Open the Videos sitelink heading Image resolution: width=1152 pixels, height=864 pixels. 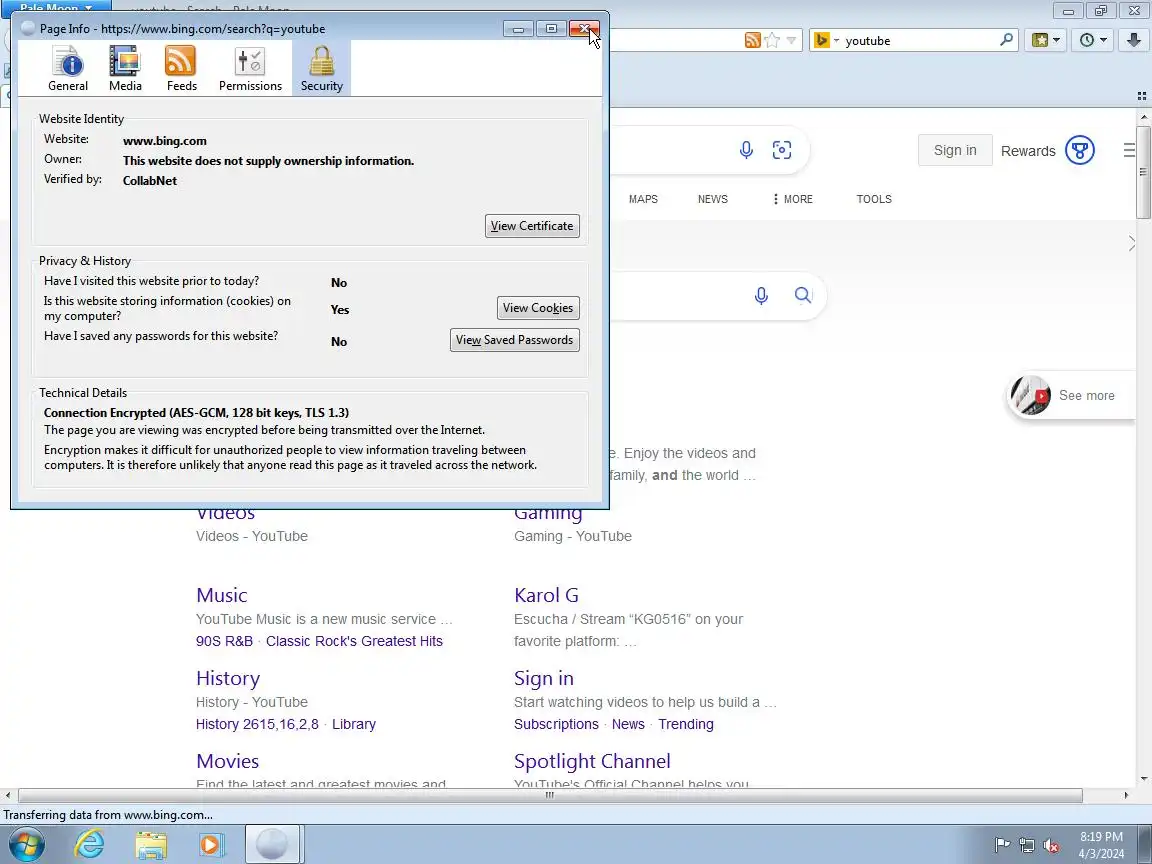pyautogui.click(x=226, y=512)
